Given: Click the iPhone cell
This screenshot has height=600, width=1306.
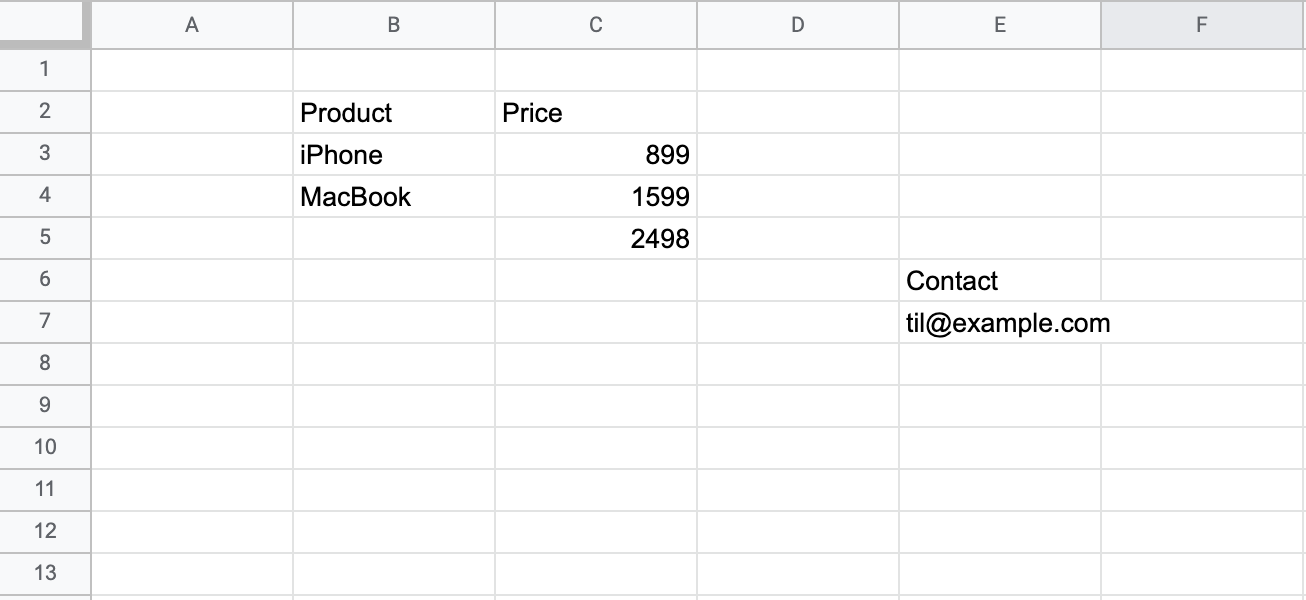Looking at the screenshot, I should pos(394,155).
